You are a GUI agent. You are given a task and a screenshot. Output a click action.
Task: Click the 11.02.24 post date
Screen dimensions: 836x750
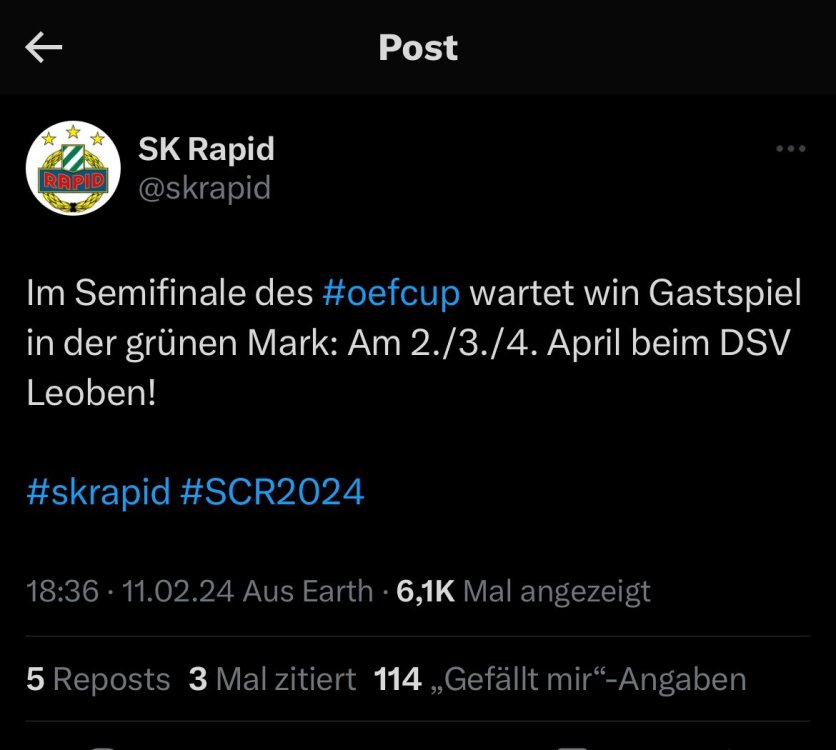coord(178,591)
